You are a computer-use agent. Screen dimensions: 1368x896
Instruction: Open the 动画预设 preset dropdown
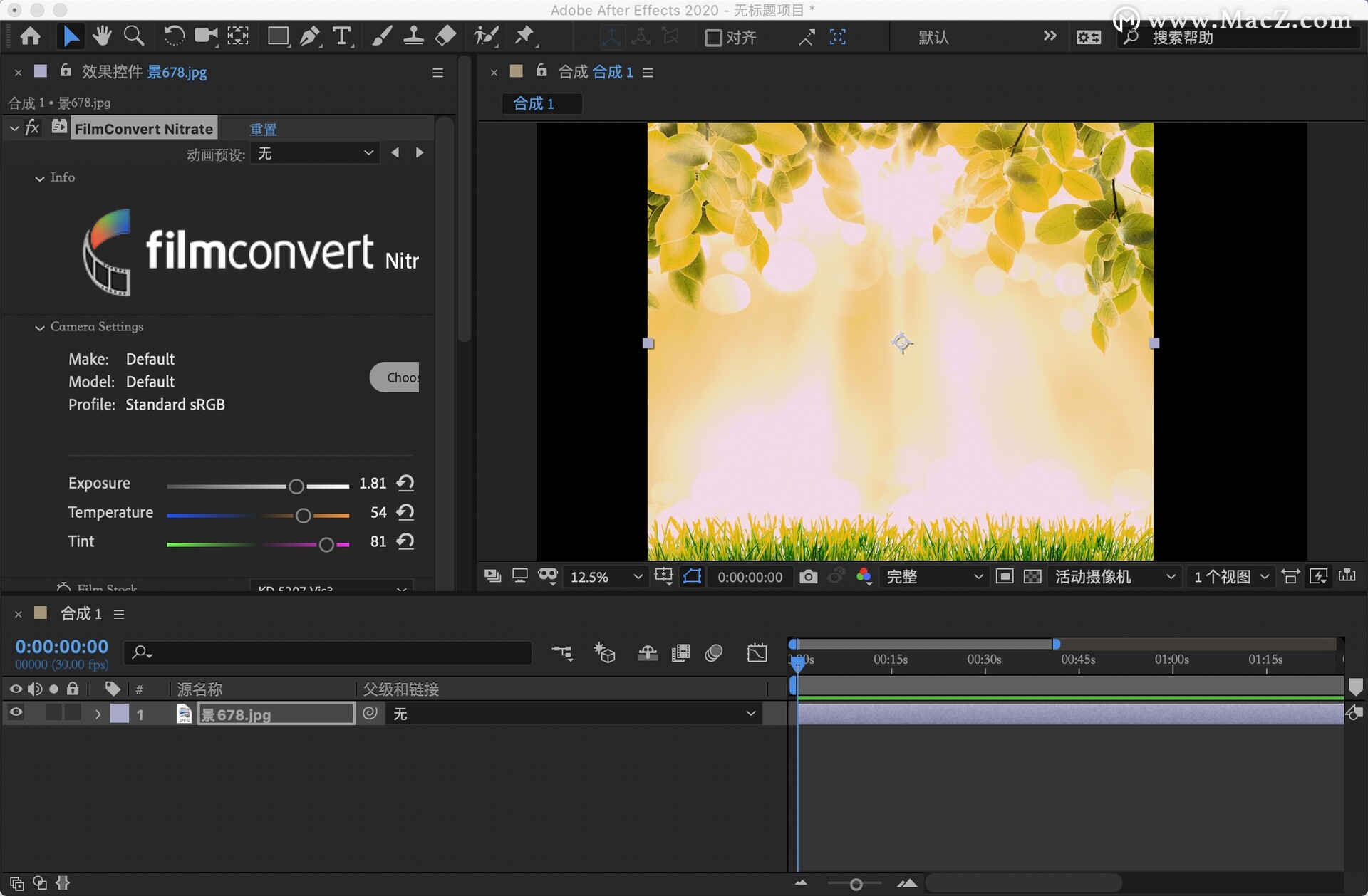315,154
